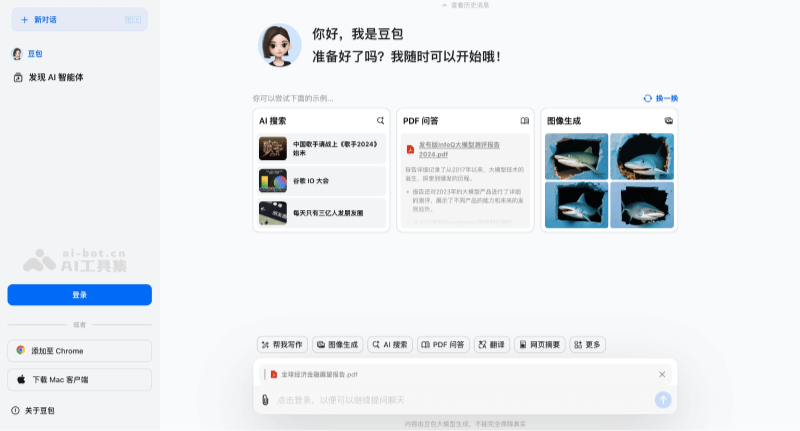
Task: Open attached file 全球经济金融展望报告.pdf
Action: tap(319, 374)
